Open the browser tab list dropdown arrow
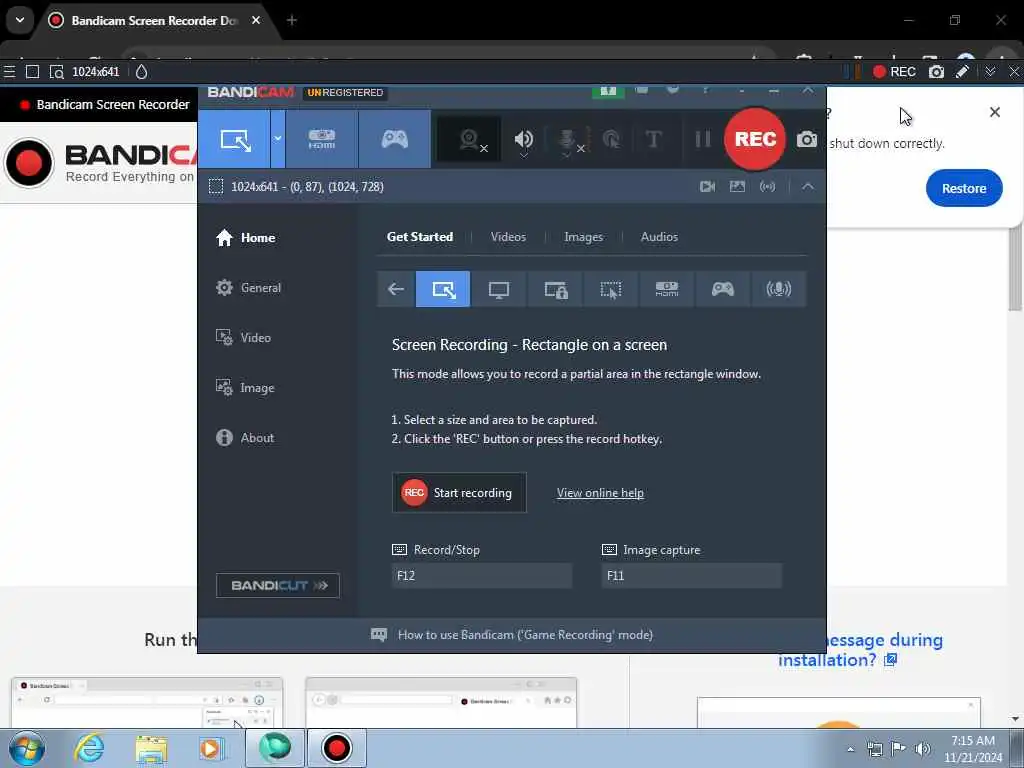 [x=20, y=20]
